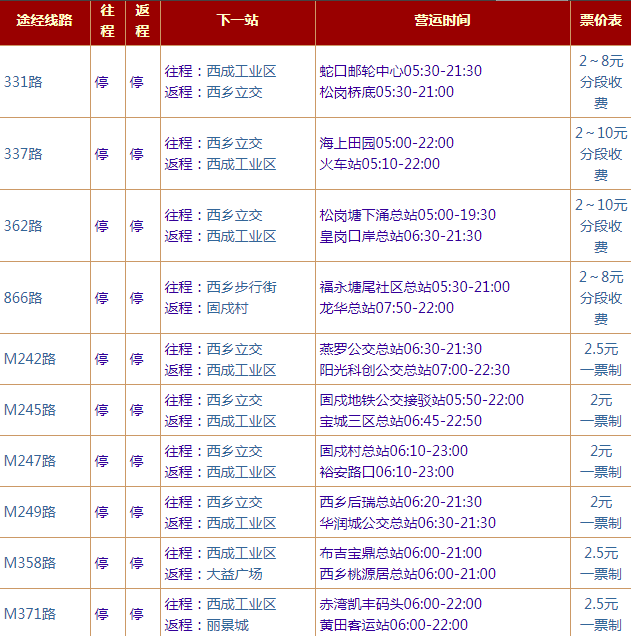Screen dimensions: 631x636
Task: Select M371路 next stop 返程：丽景城
Action: coord(206,625)
